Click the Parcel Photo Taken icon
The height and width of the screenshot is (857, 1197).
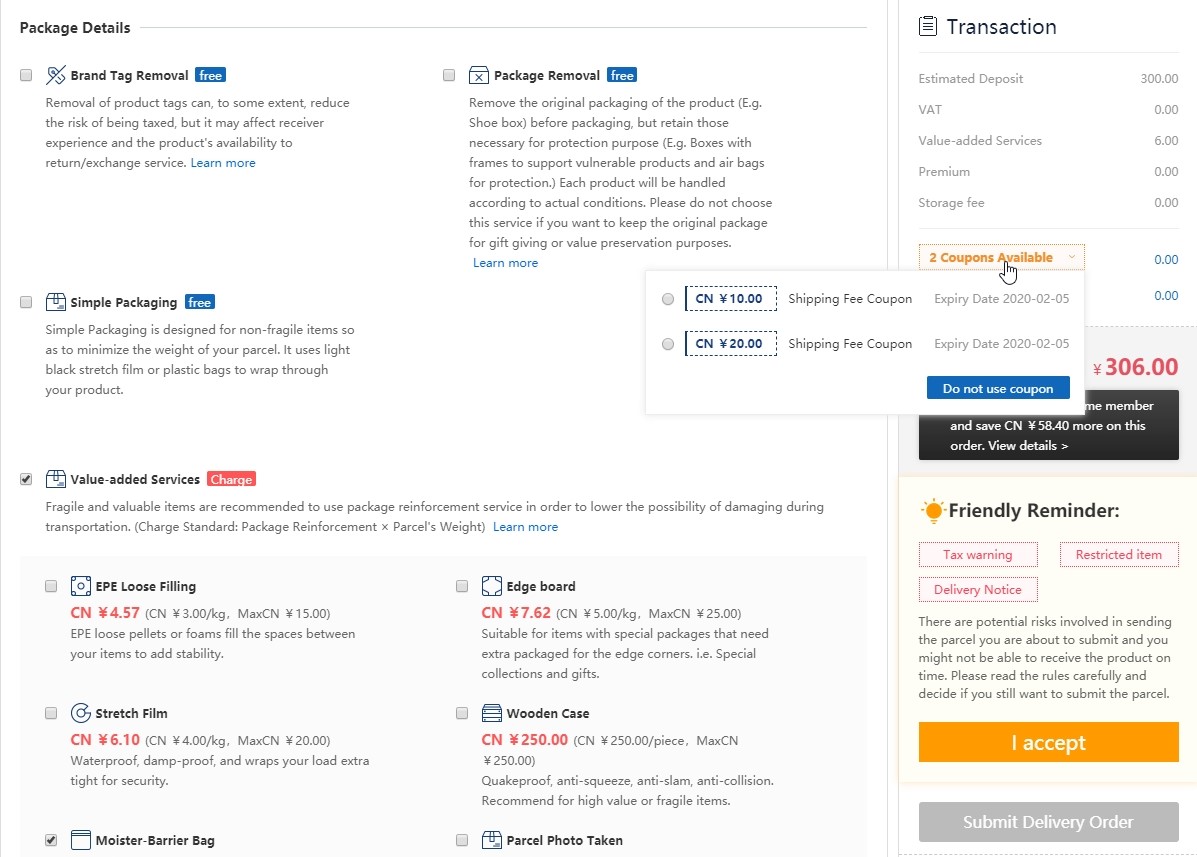click(492, 839)
